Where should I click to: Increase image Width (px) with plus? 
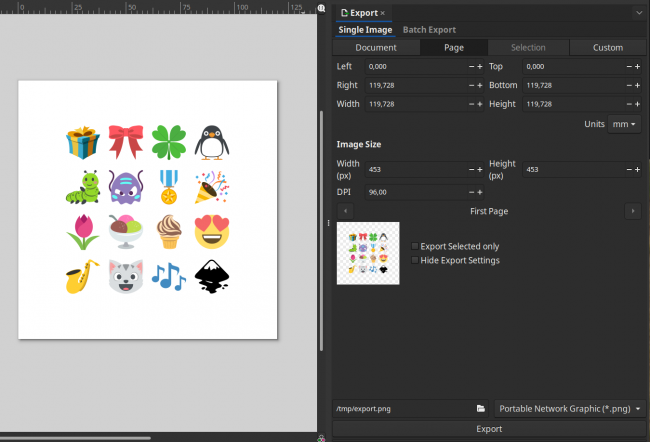(480, 169)
